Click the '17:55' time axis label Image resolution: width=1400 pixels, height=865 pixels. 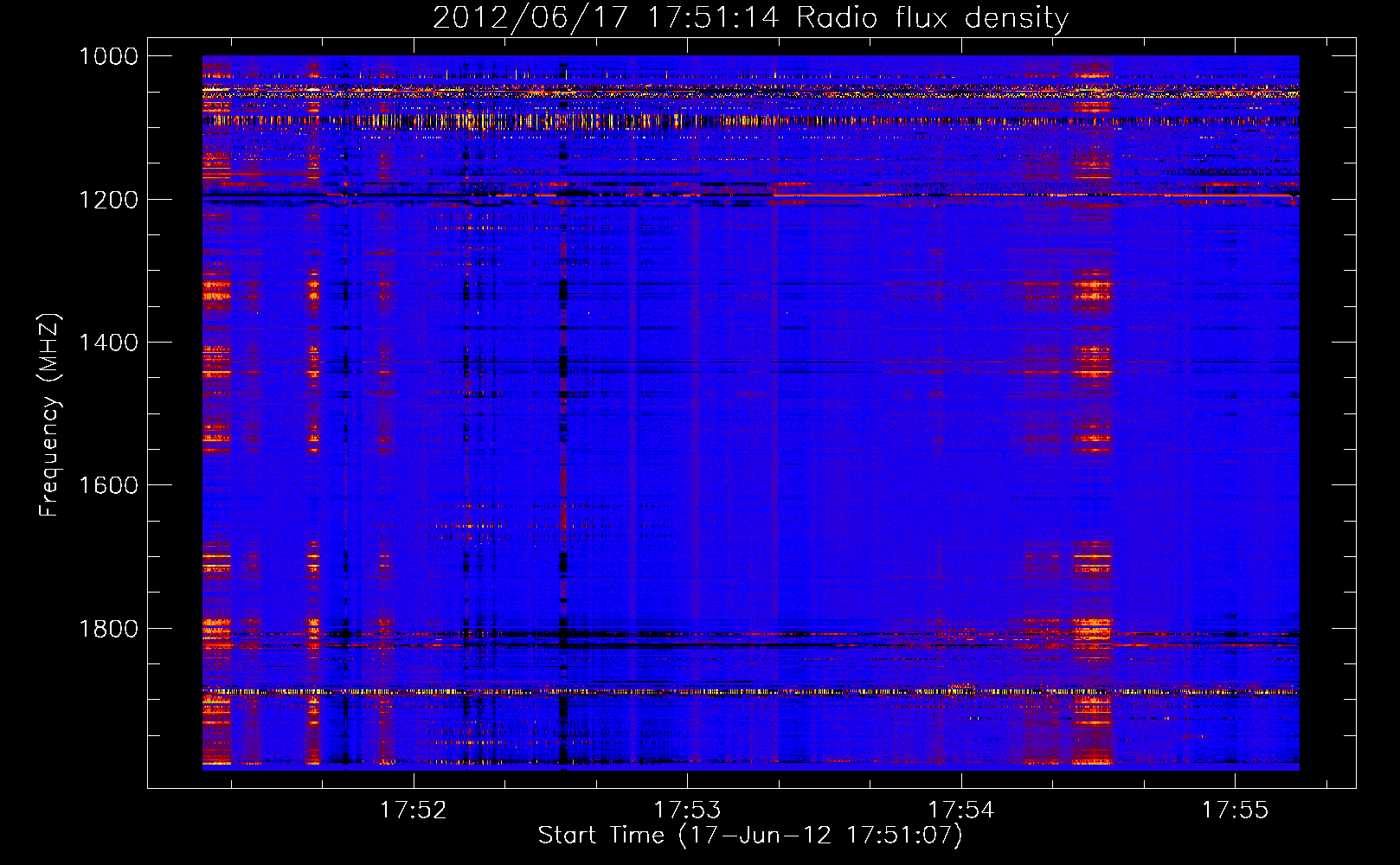click(x=1235, y=810)
